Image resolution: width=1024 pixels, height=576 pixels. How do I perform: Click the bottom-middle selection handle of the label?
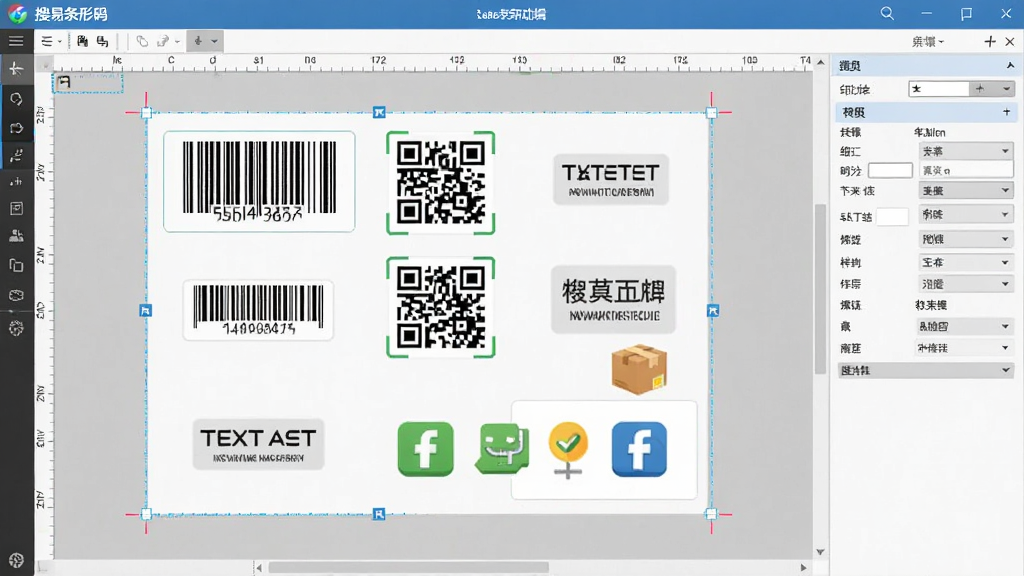point(379,514)
